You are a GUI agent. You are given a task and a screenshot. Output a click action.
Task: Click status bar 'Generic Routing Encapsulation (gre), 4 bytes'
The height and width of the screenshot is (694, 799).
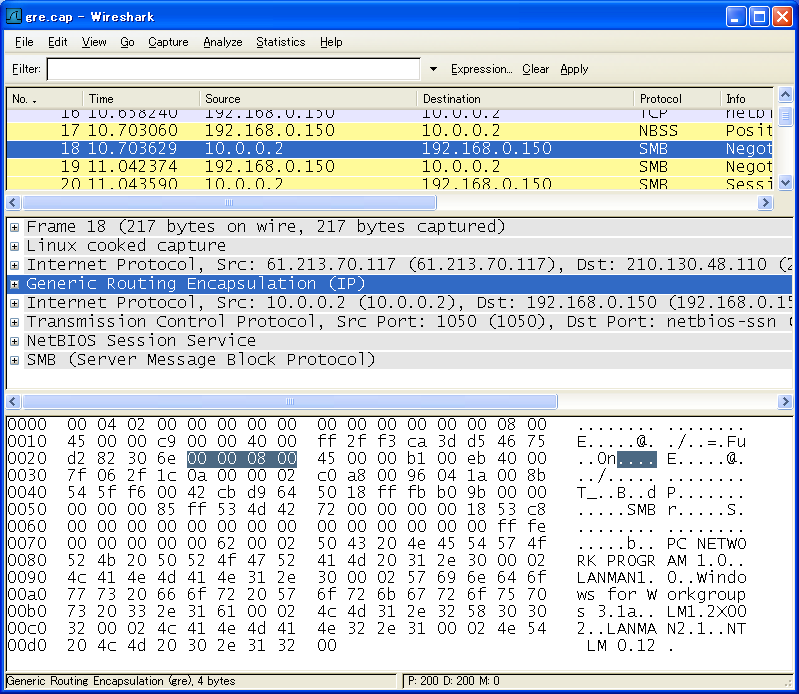click(x=121, y=681)
